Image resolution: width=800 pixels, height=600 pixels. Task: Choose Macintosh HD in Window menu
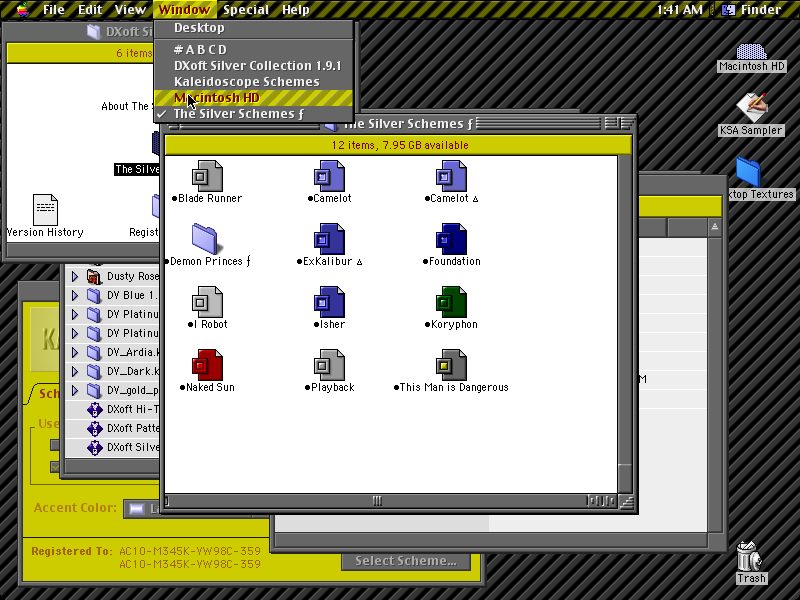[253, 98]
